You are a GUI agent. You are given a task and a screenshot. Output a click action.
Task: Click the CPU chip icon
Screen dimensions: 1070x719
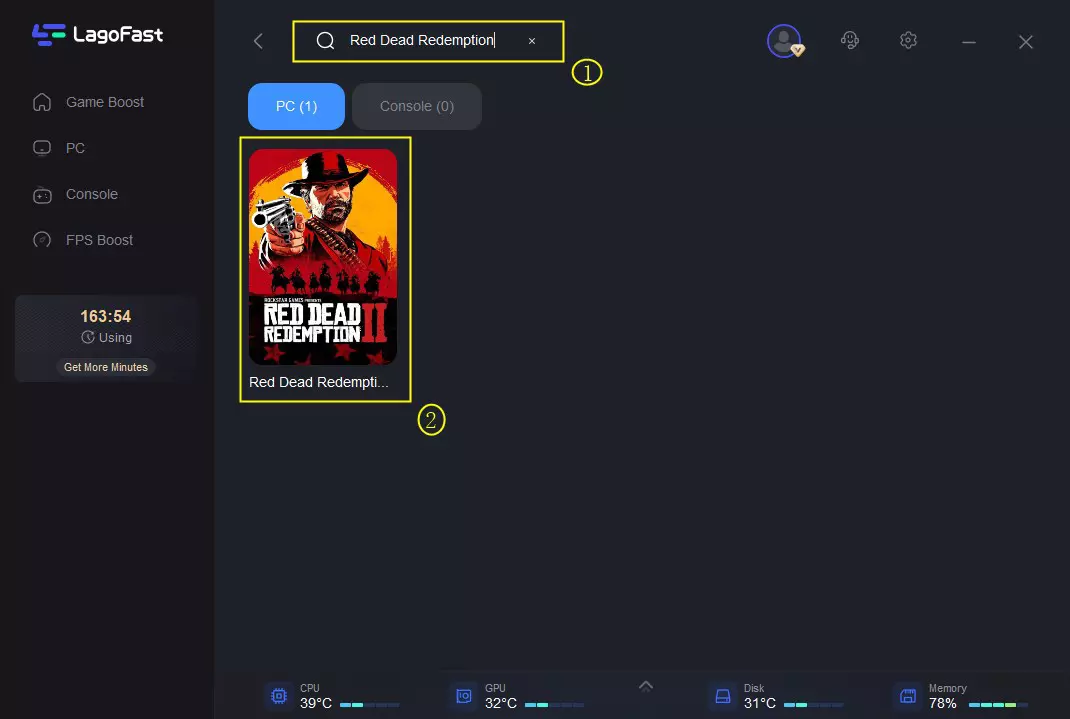(x=278, y=696)
